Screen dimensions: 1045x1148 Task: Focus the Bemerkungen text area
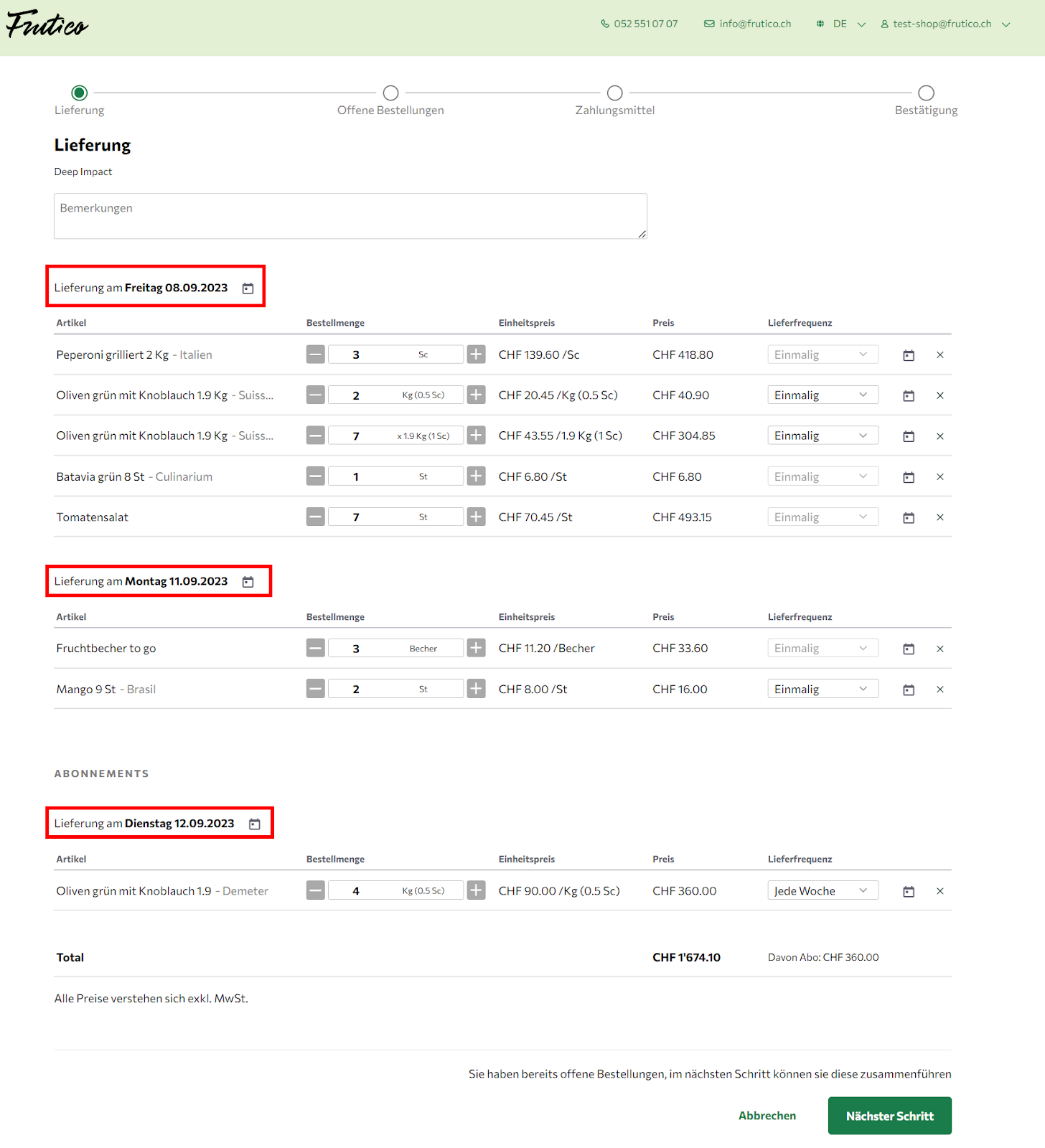350,216
